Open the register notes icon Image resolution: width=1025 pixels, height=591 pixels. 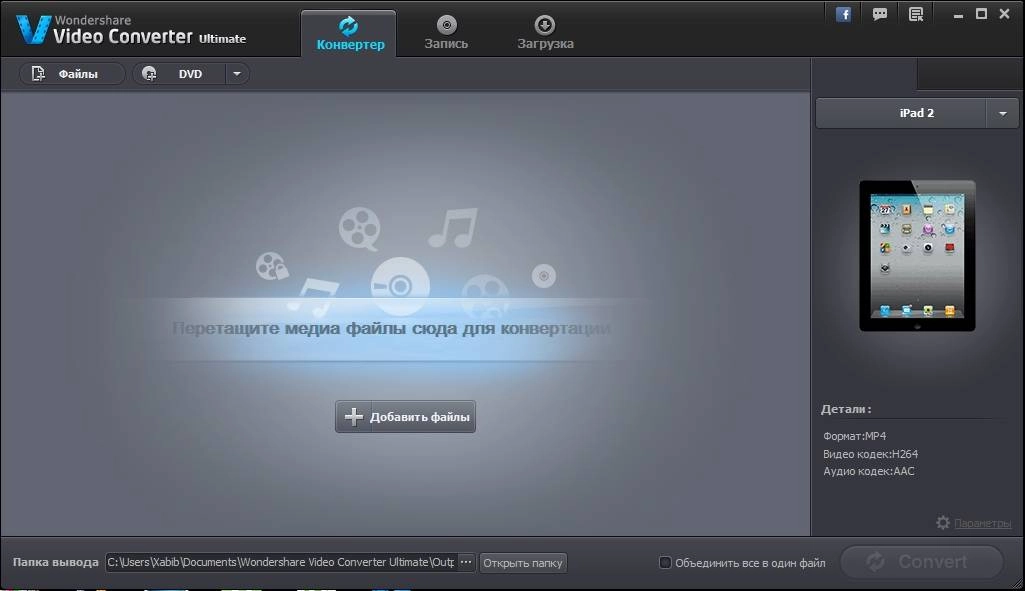point(916,14)
